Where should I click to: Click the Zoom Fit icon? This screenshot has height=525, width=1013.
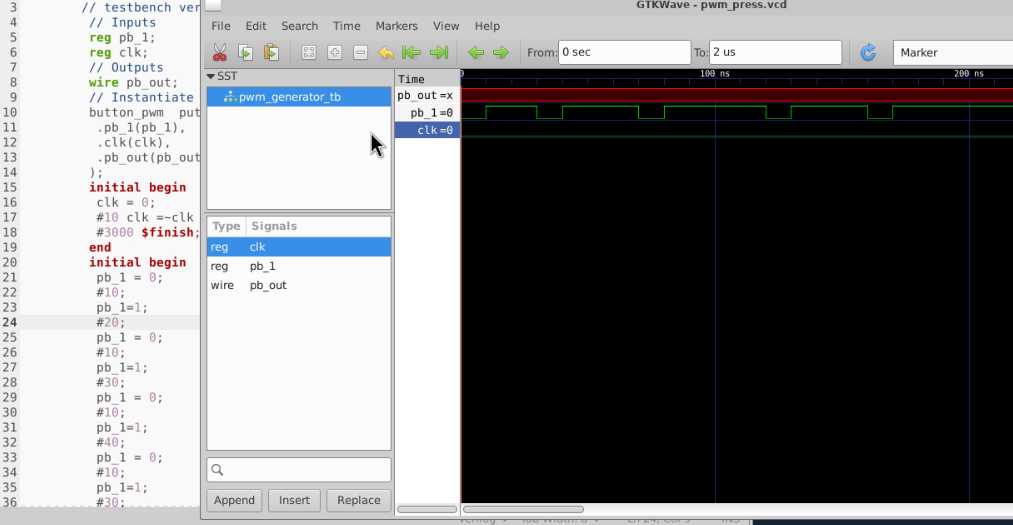[309, 53]
